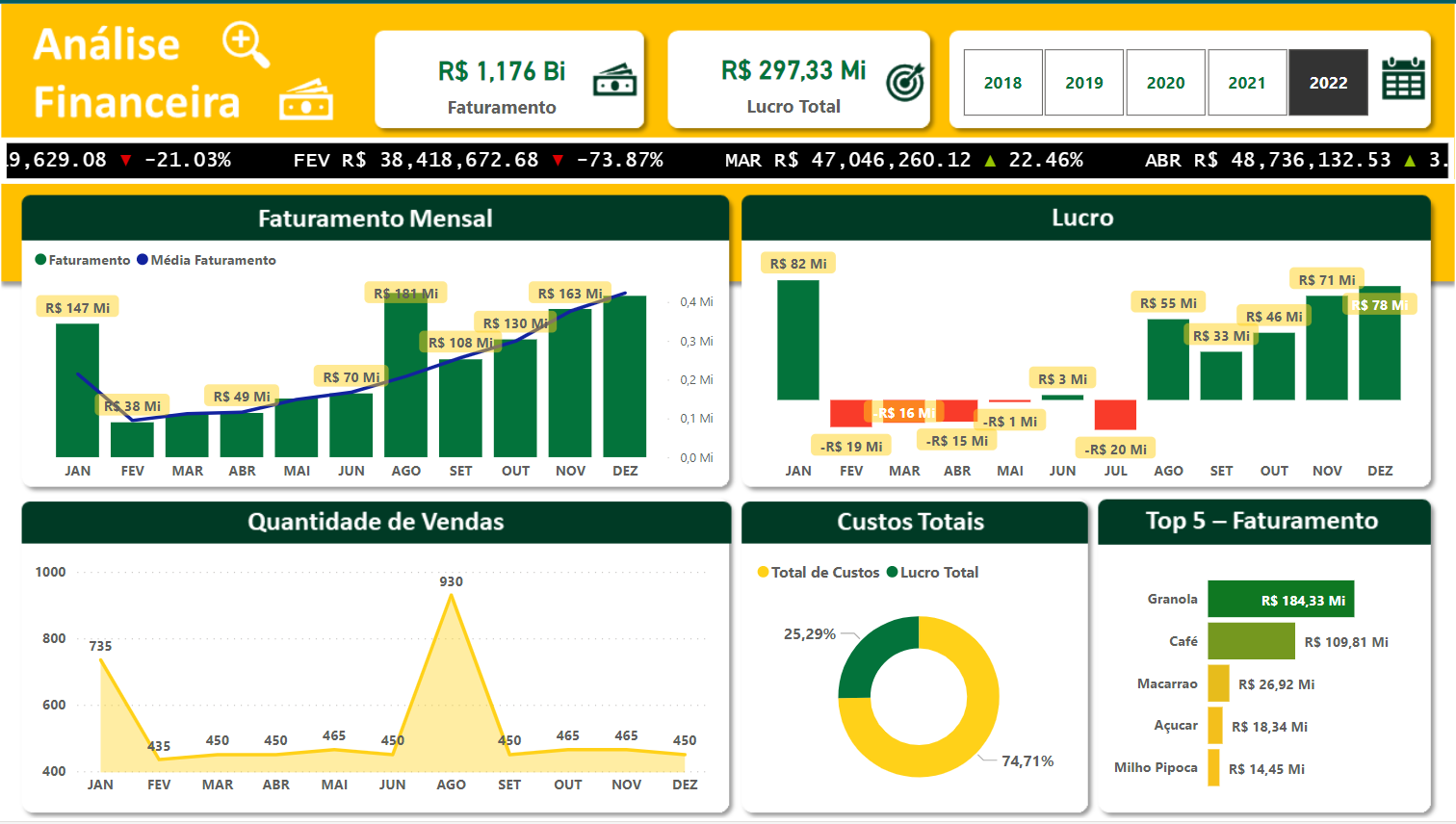Click the Custos Totais panel title
Viewport: 1456px width, 824px height.
click(x=910, y=522)
